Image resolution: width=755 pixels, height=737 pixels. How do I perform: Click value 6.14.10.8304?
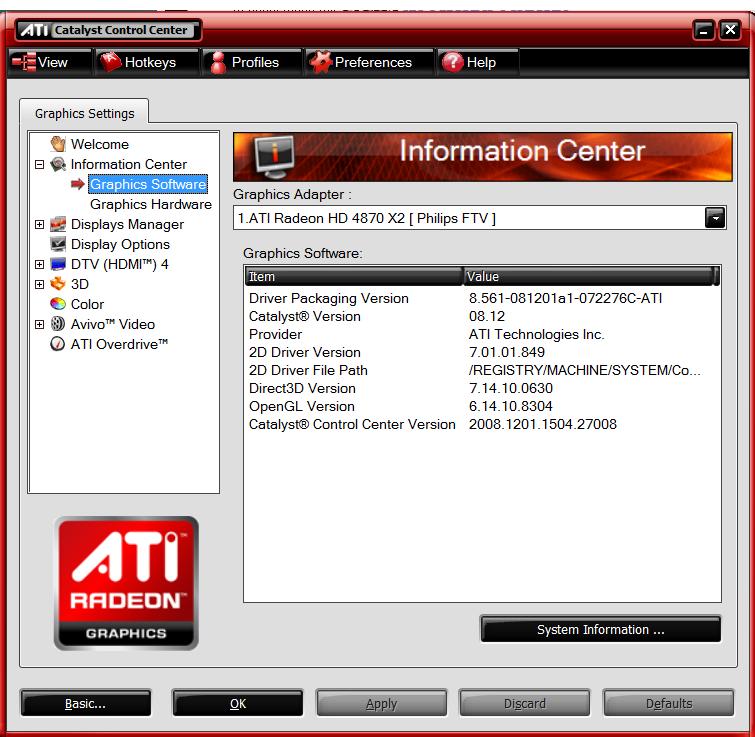[510, 406]
